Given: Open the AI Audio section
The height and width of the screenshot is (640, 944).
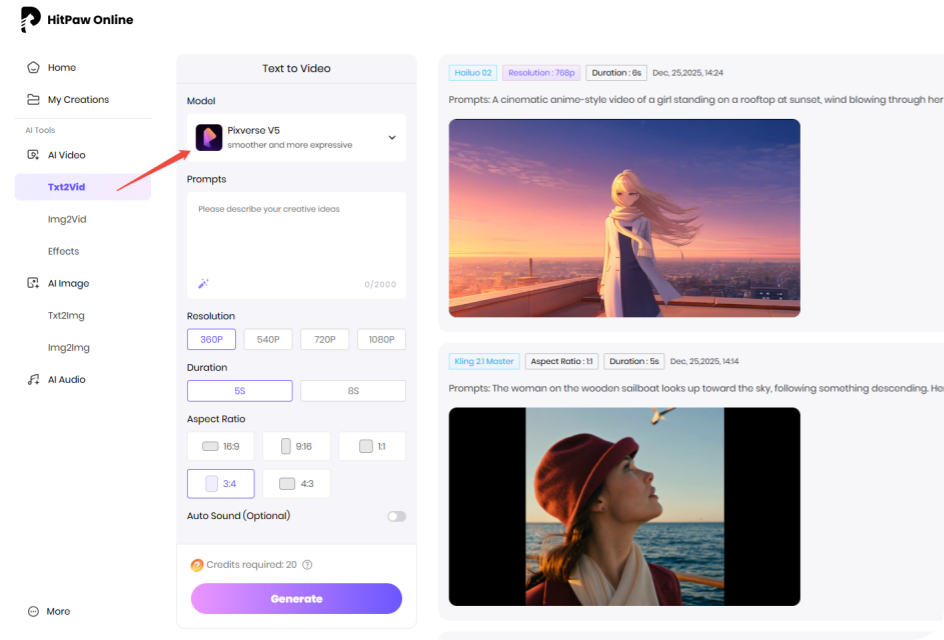Looking at the screenshot, I should 66,380.
